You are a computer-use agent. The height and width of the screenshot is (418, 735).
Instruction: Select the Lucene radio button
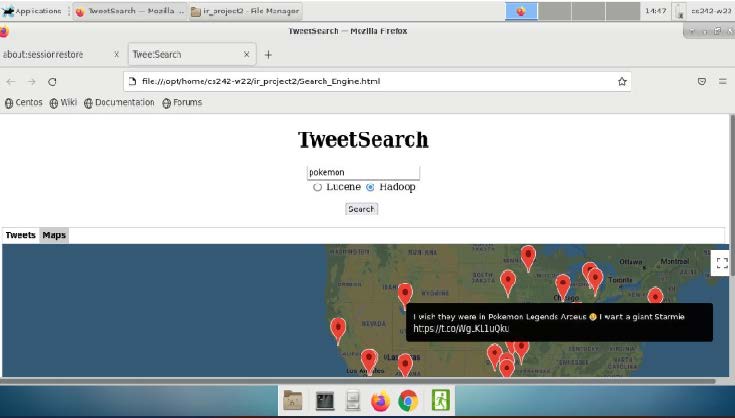click(x=317, y=187)
